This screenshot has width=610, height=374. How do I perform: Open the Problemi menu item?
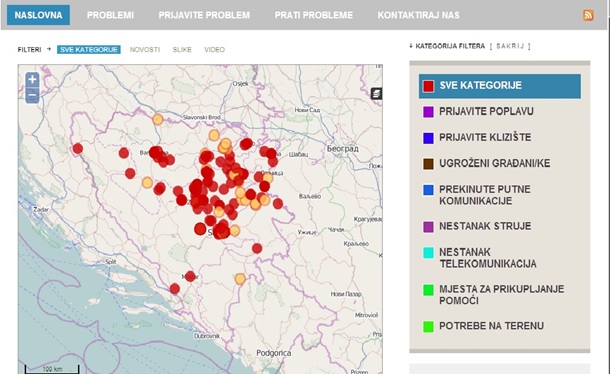(x=110, y=15)
